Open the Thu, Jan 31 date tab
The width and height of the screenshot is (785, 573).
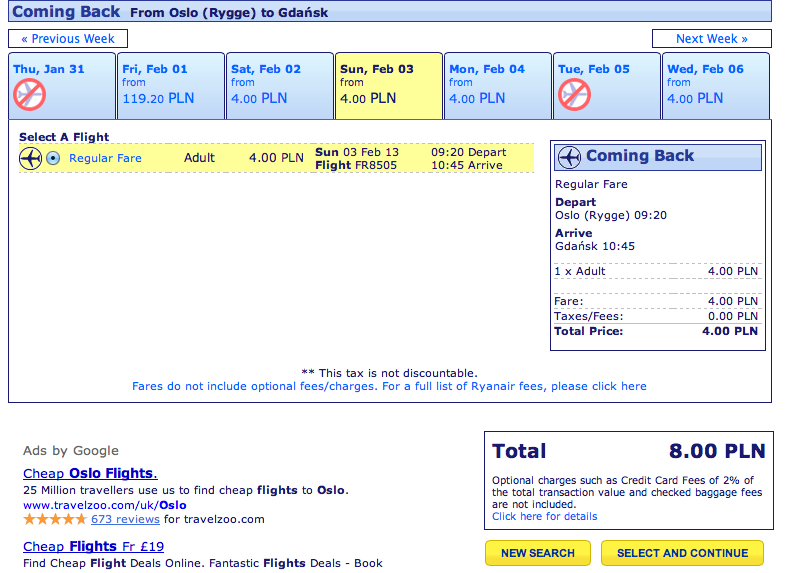pos(62,86)
